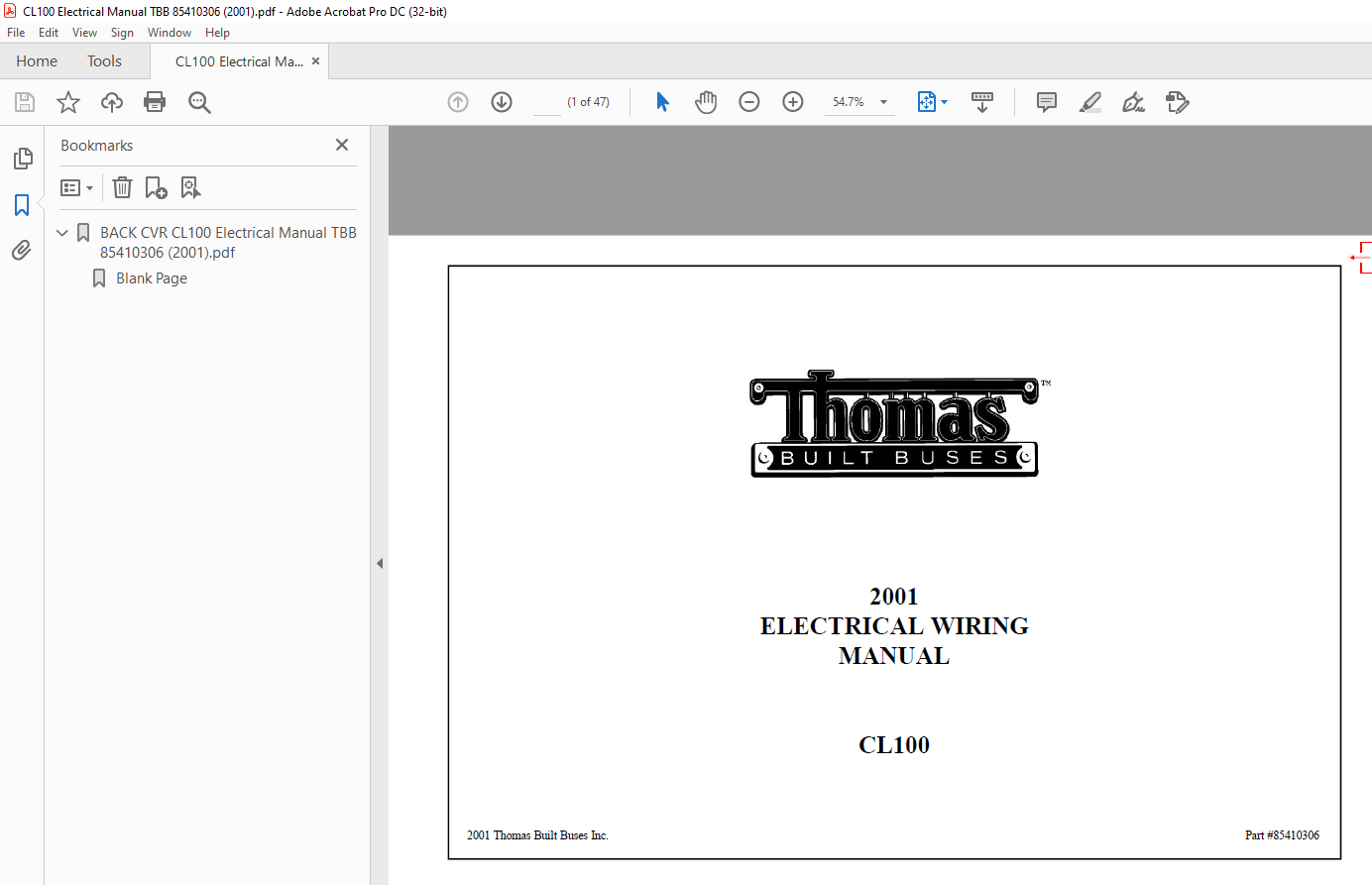This screenshot has height=885, width=1372.
Task: Choose the Selection arrow tool
Action: tap(663, 102)
